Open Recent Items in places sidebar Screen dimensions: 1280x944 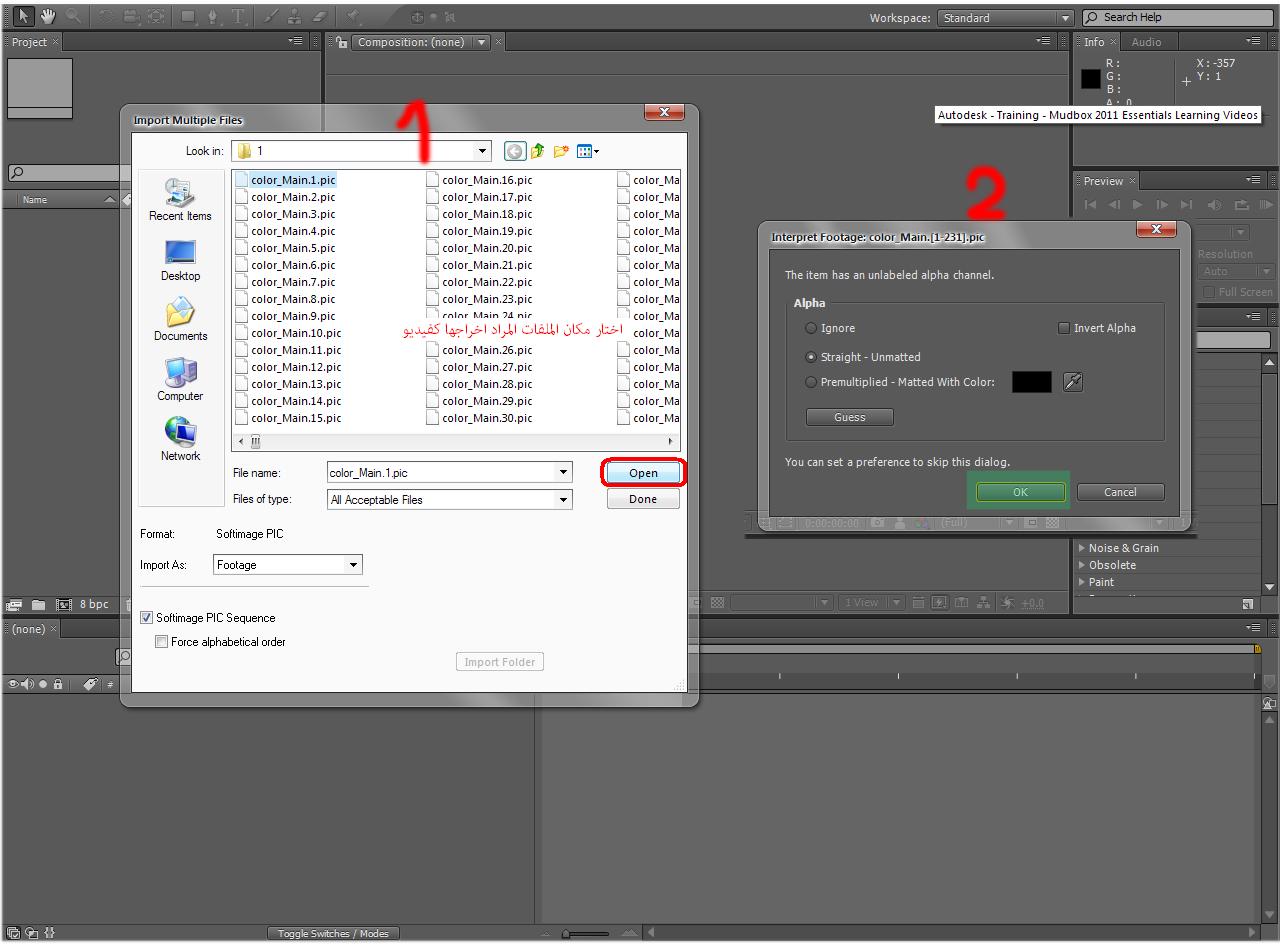coord(180,200)
